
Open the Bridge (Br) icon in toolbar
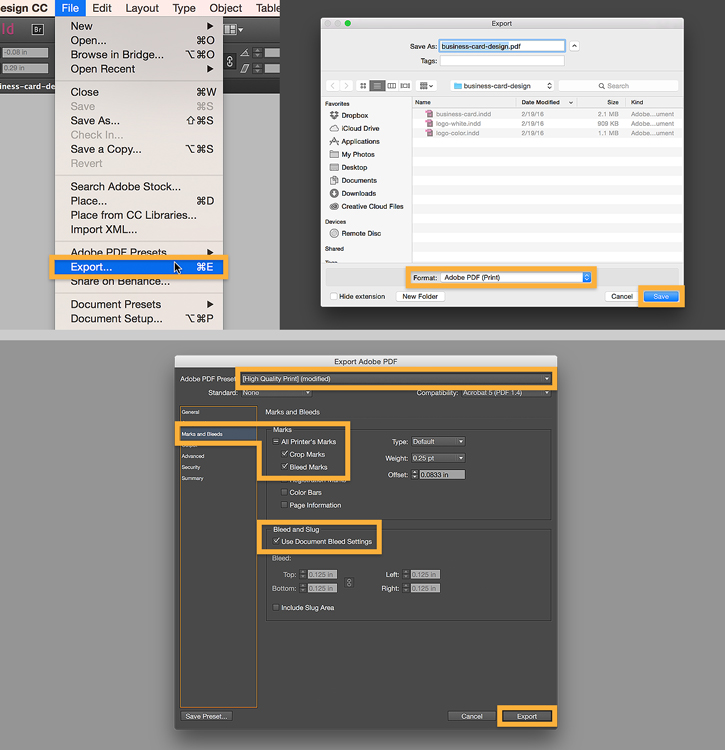coord(38,30)
